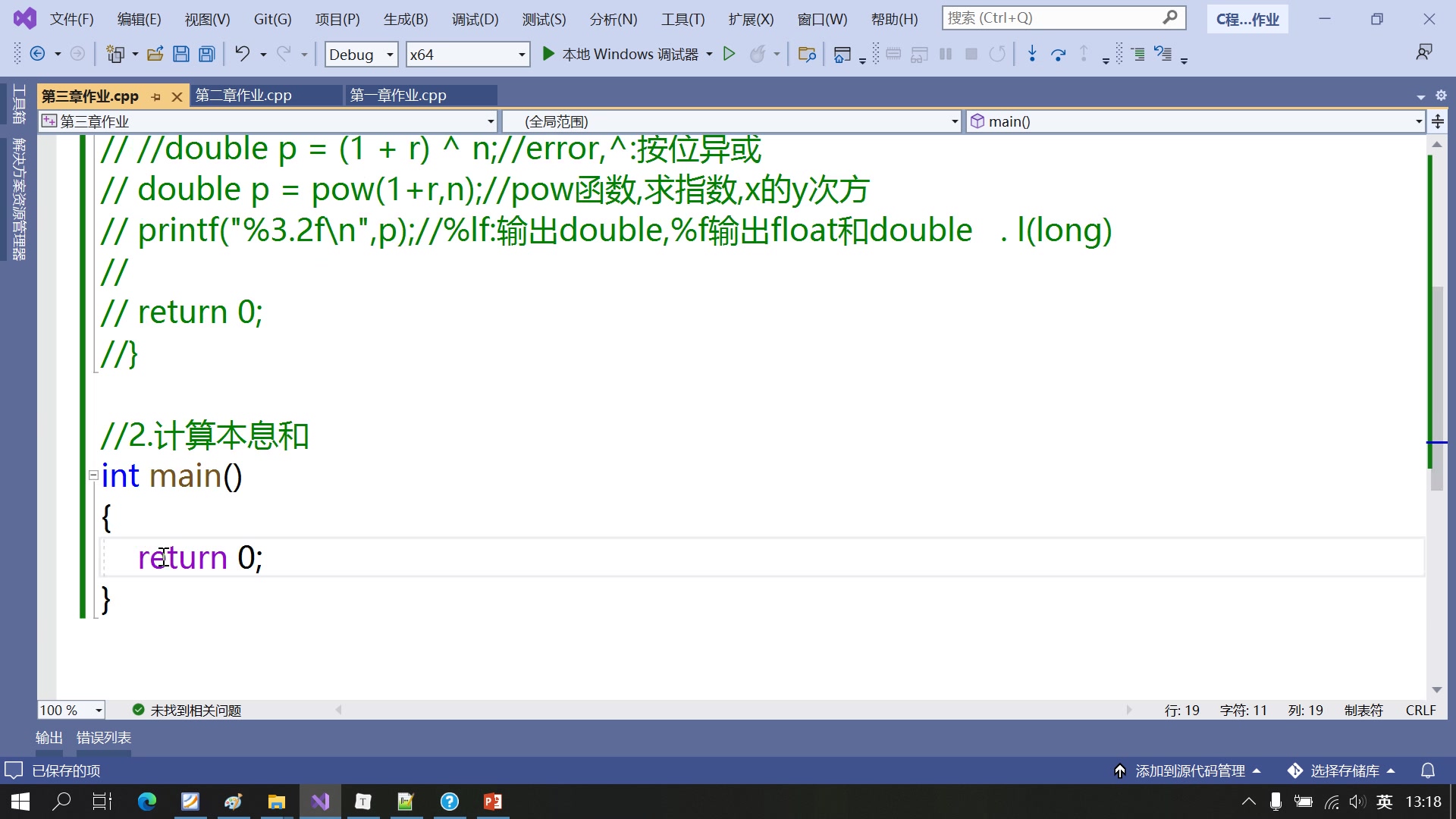Start debugging with 本地 Windows 调试器
The height and width of the screenshot is (819, 1456).
[620, 54]
